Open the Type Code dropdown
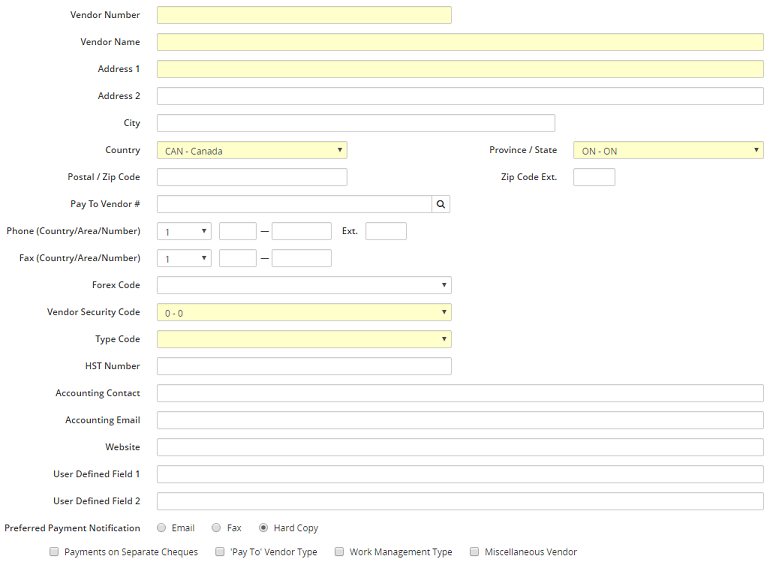 pyautogui.click(x=304, y=339)
